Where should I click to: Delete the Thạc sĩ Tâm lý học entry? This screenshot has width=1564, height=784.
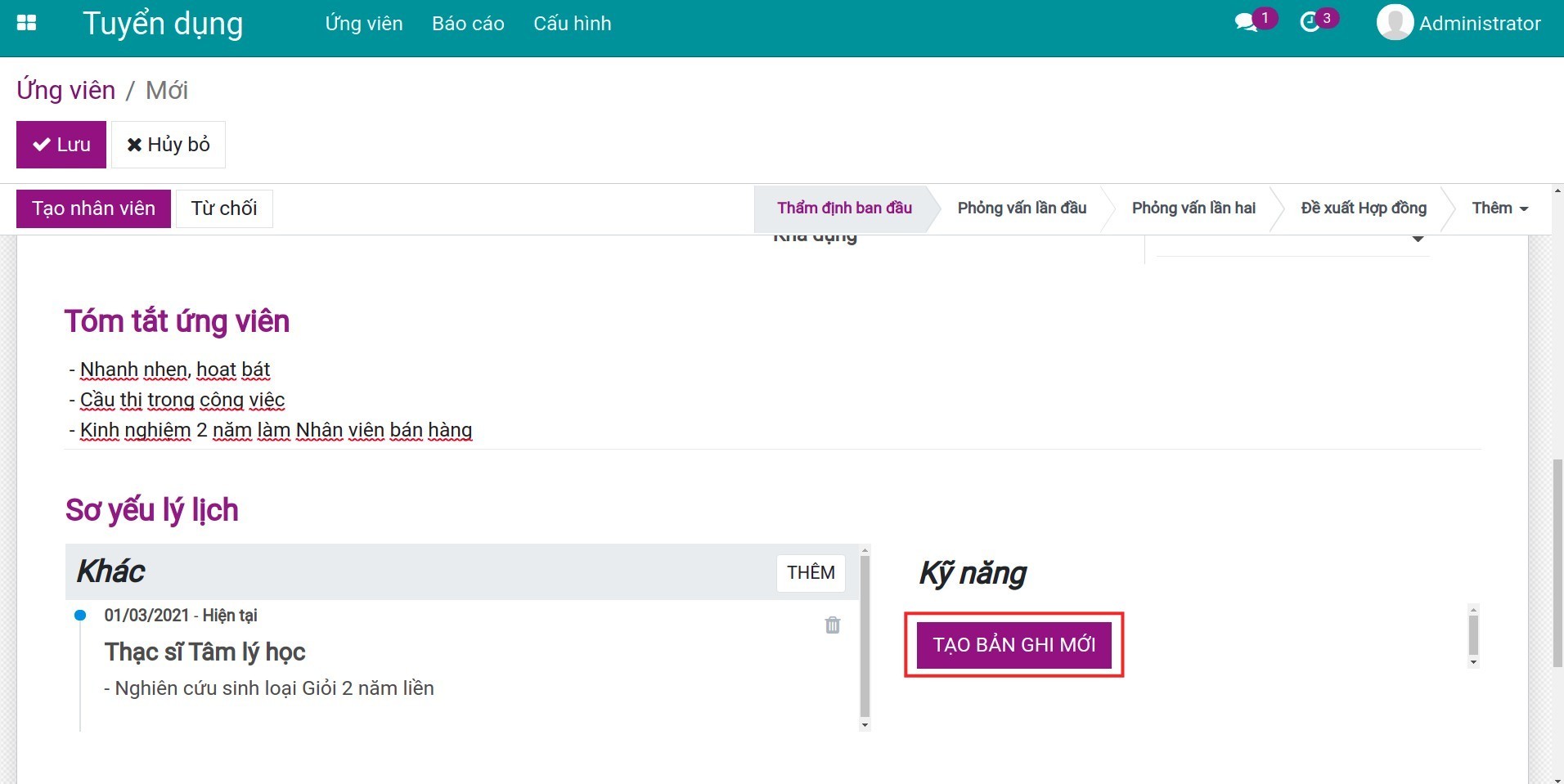(832, 625)
